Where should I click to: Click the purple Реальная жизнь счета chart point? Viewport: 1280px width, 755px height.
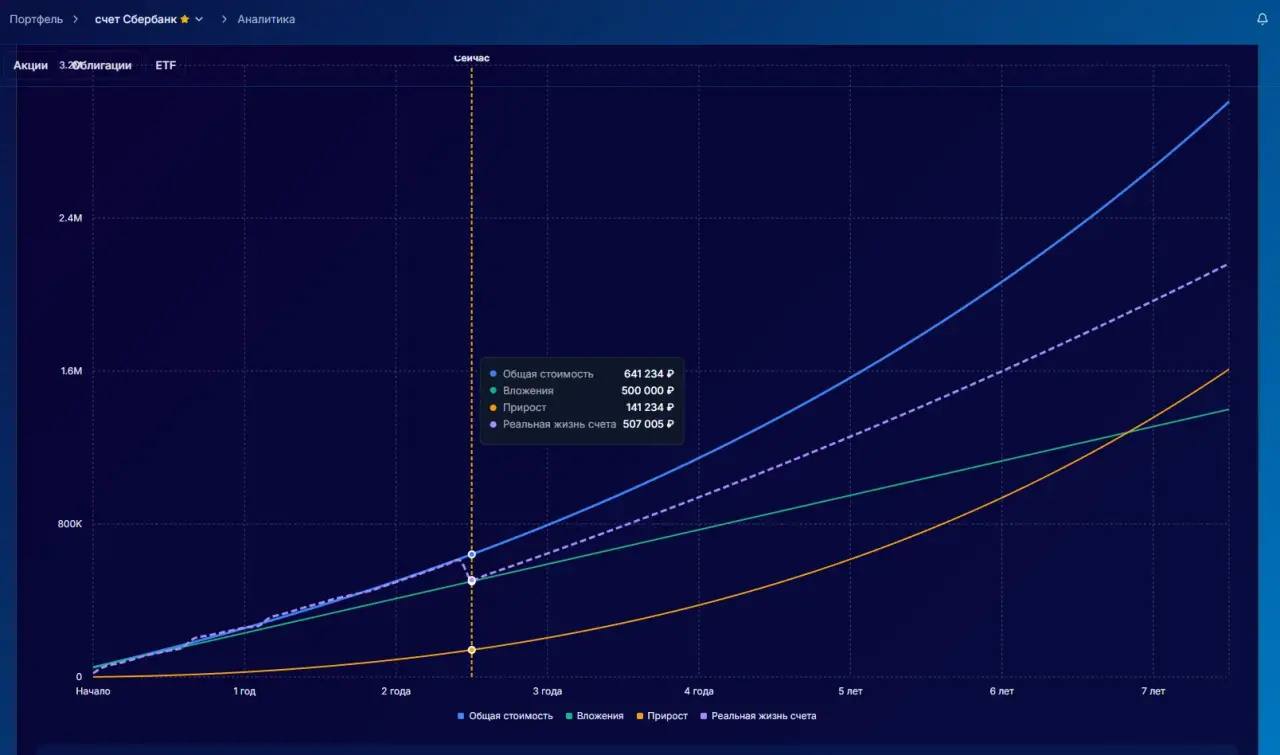point(472,580)
